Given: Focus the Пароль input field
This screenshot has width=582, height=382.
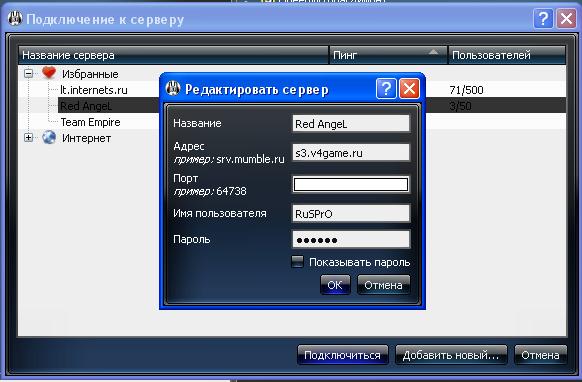Looking at the screenshot, I should (351, 239).
